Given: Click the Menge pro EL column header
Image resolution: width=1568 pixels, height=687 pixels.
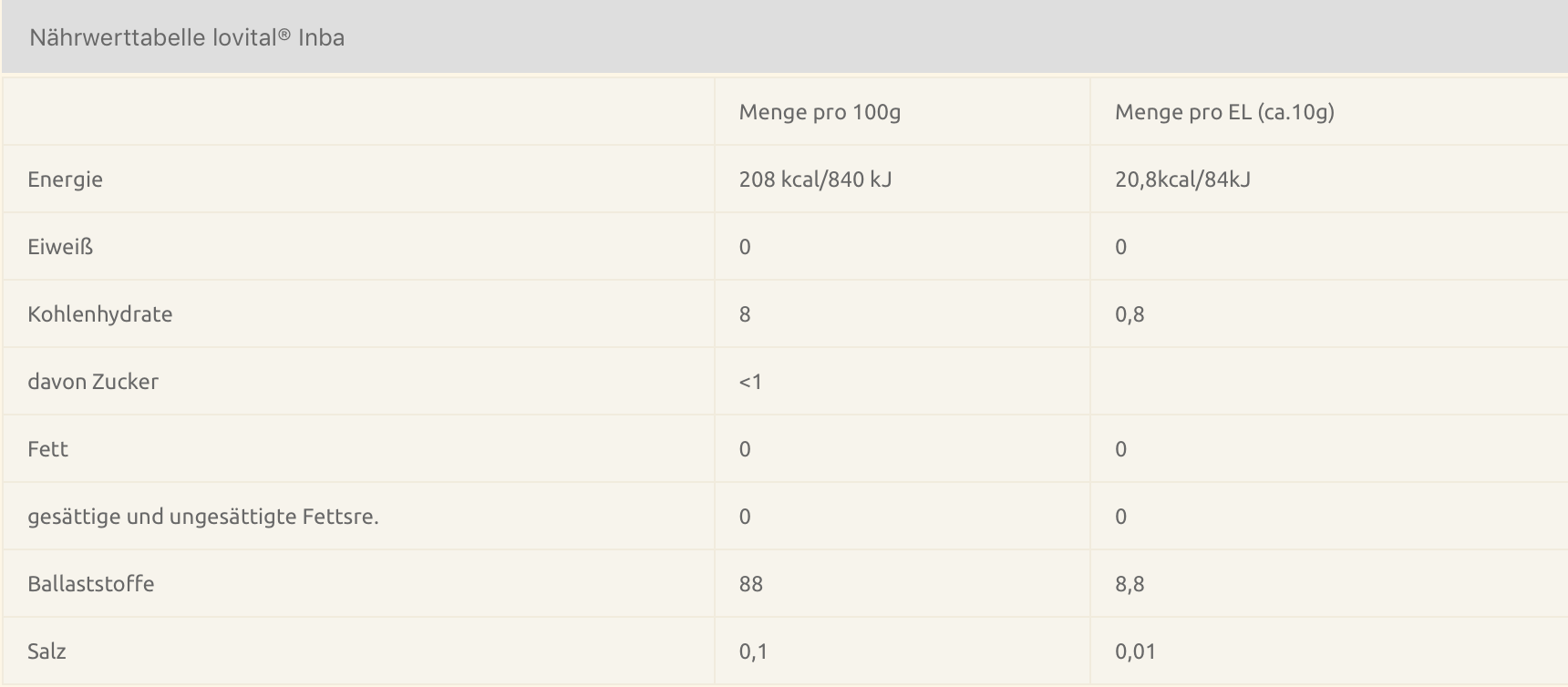Looking at the screenshot, I should click(x=1224, y=112).
